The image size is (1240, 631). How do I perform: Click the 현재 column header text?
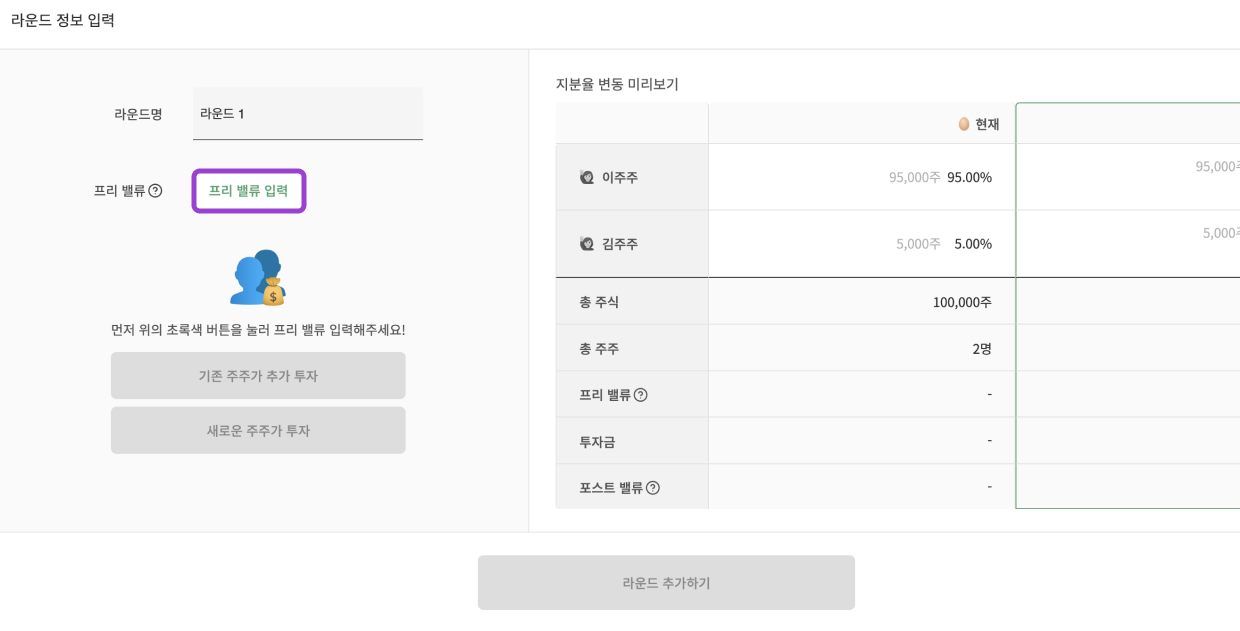987,124
